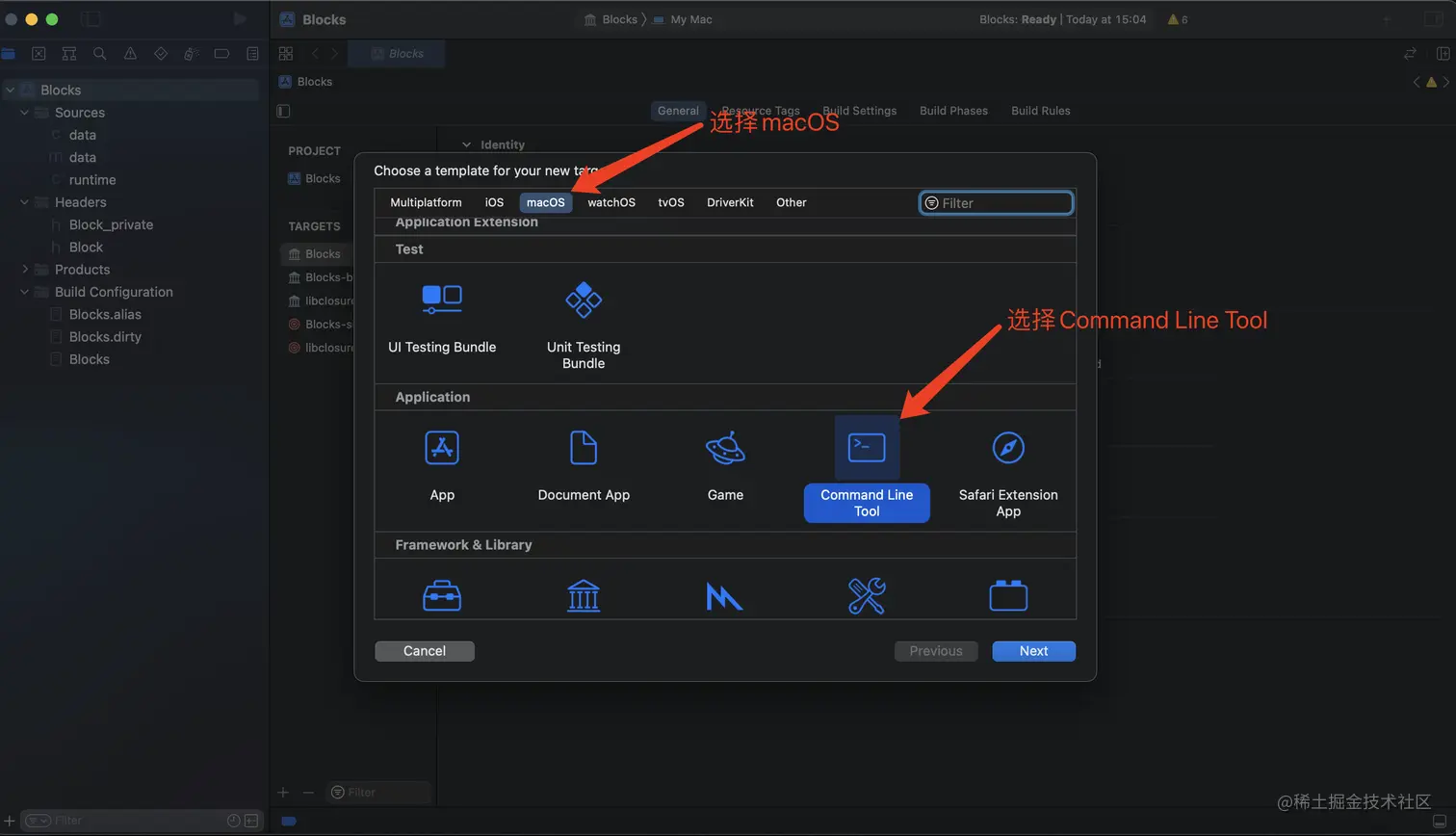
Task: Remove target with the minus button
Action: tap(308, 793)
